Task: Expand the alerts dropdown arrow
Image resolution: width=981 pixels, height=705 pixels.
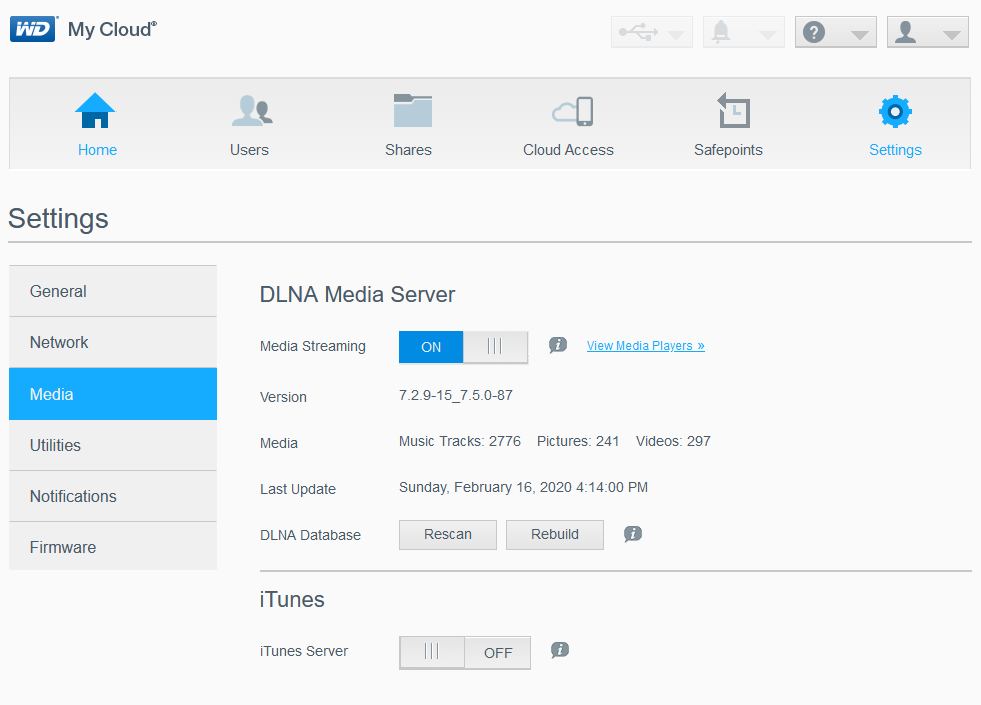Action: pos(768,35)
